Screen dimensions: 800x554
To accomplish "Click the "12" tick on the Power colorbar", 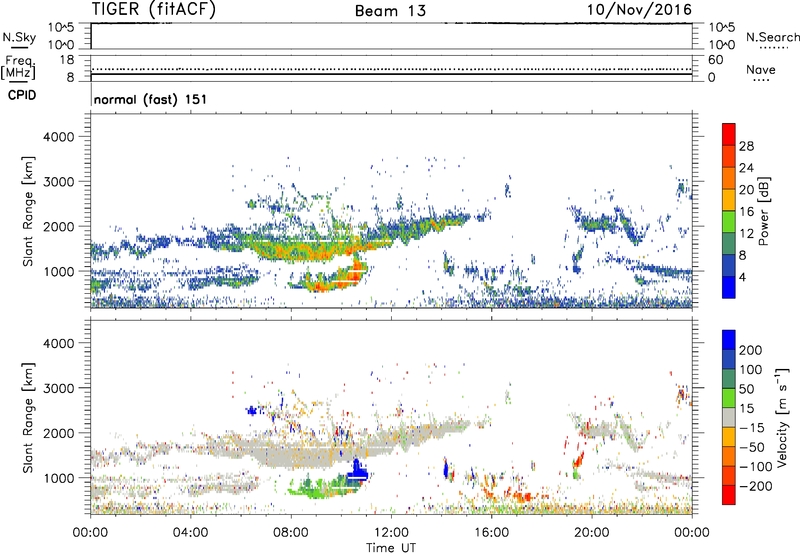I will 746,234.
